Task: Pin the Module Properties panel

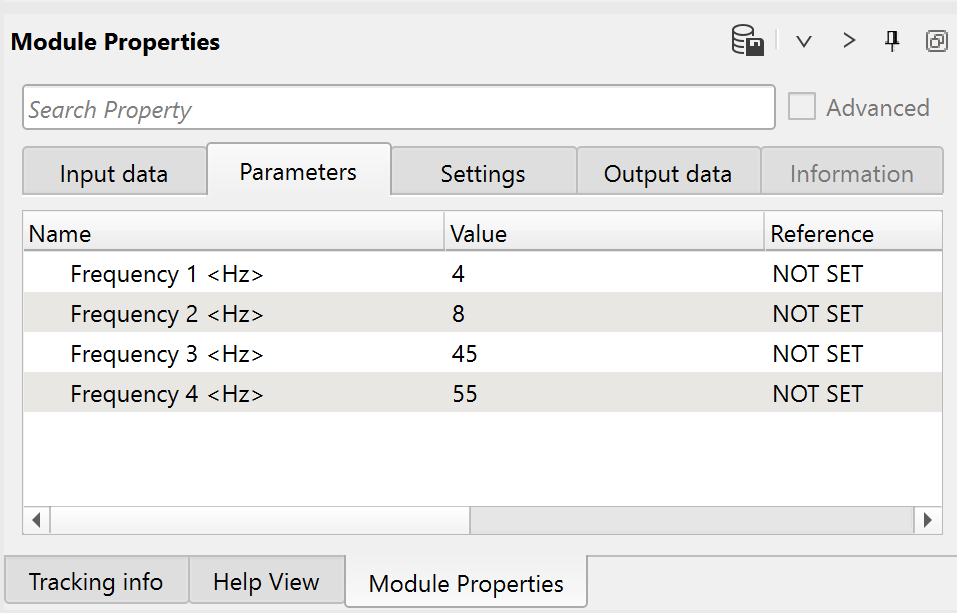Action: tap(892, 41)
